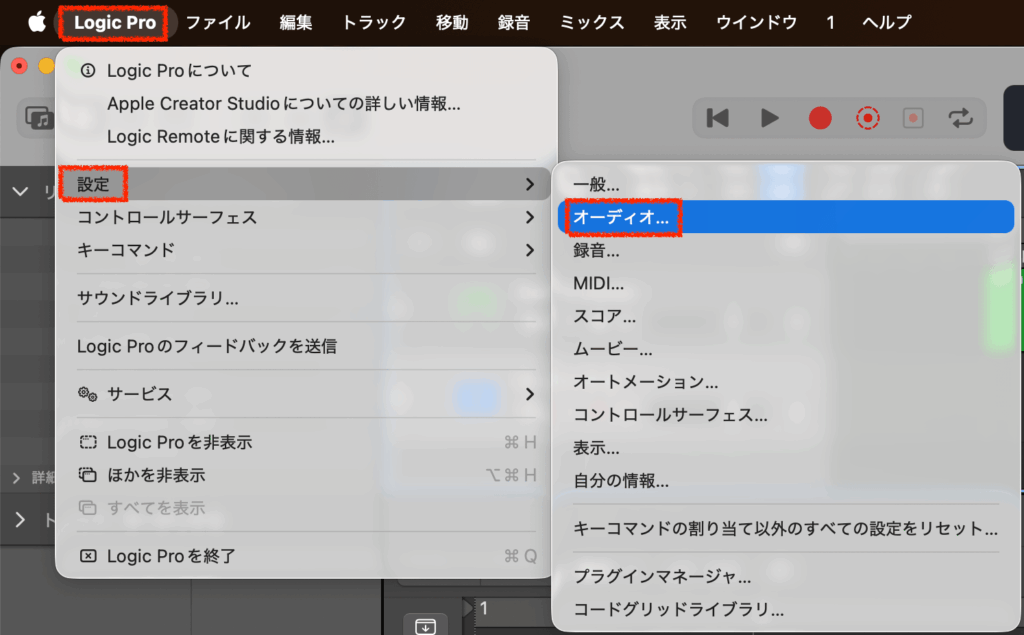Image resolution: width=1024 pixels, height=635 pixels.
Task: Toggle Cycle mode loop button
Action: (x=961, y=118)
